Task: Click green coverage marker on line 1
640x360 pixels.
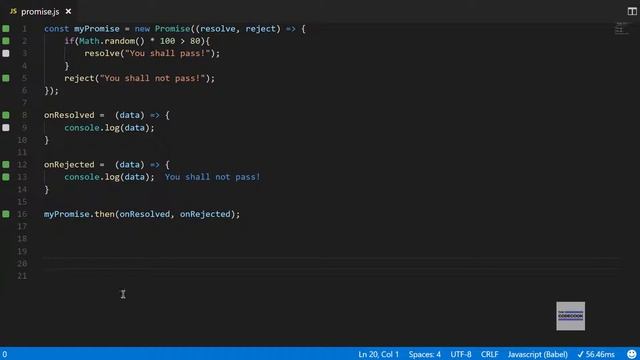Action: pos(6,29)
